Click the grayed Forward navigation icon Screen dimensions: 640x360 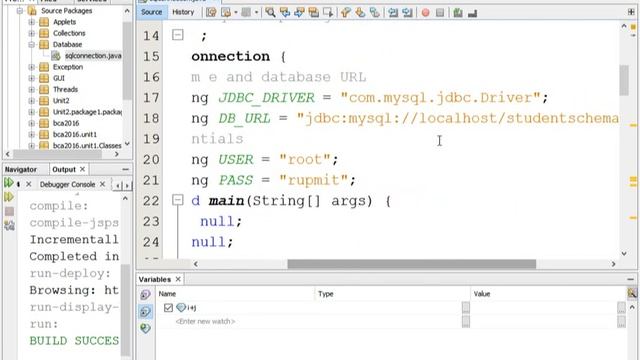pos(246,13)
